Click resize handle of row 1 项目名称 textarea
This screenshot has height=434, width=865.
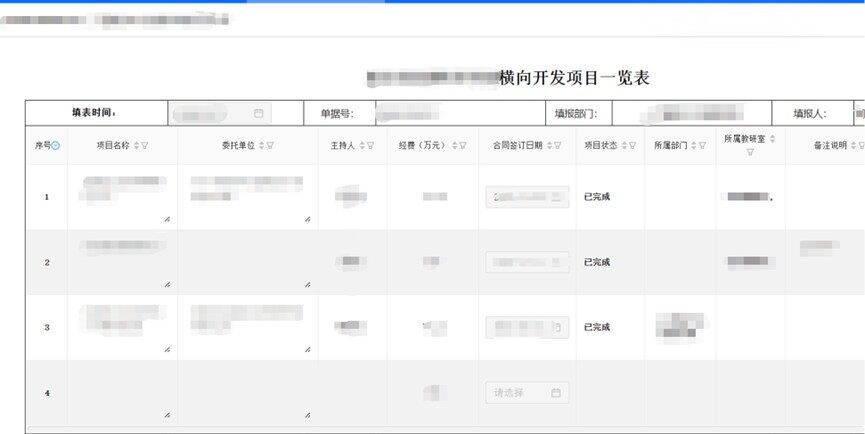(x=166, y=219)
